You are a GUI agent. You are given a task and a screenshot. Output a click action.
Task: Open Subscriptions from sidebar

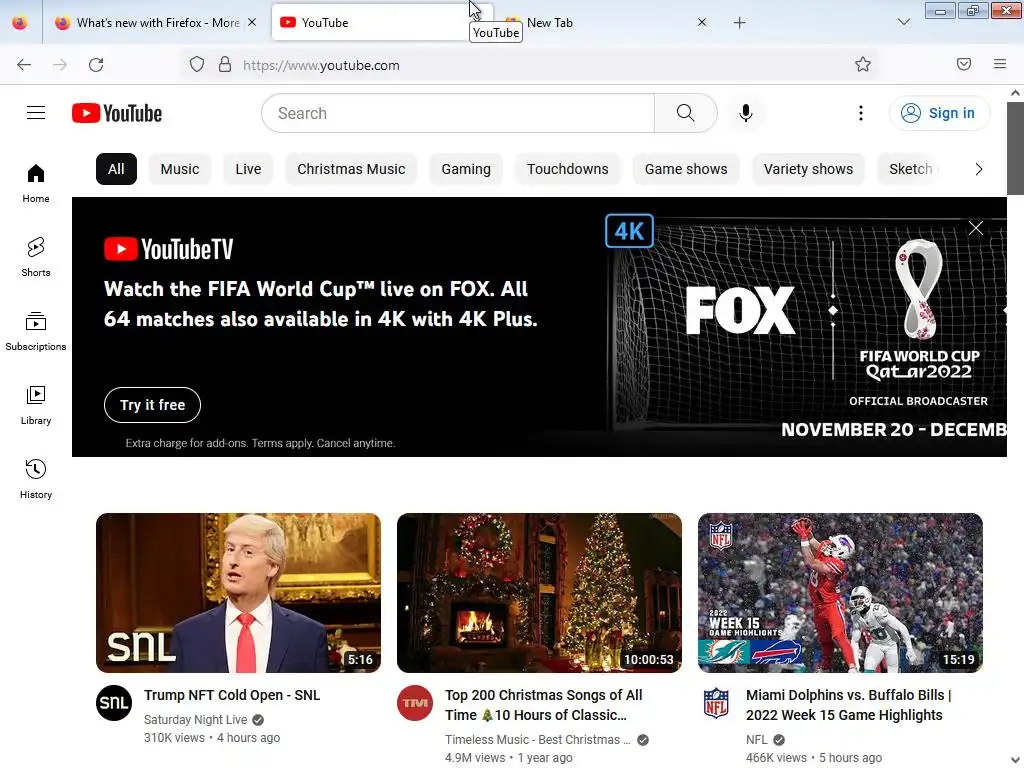click(36, 332)
